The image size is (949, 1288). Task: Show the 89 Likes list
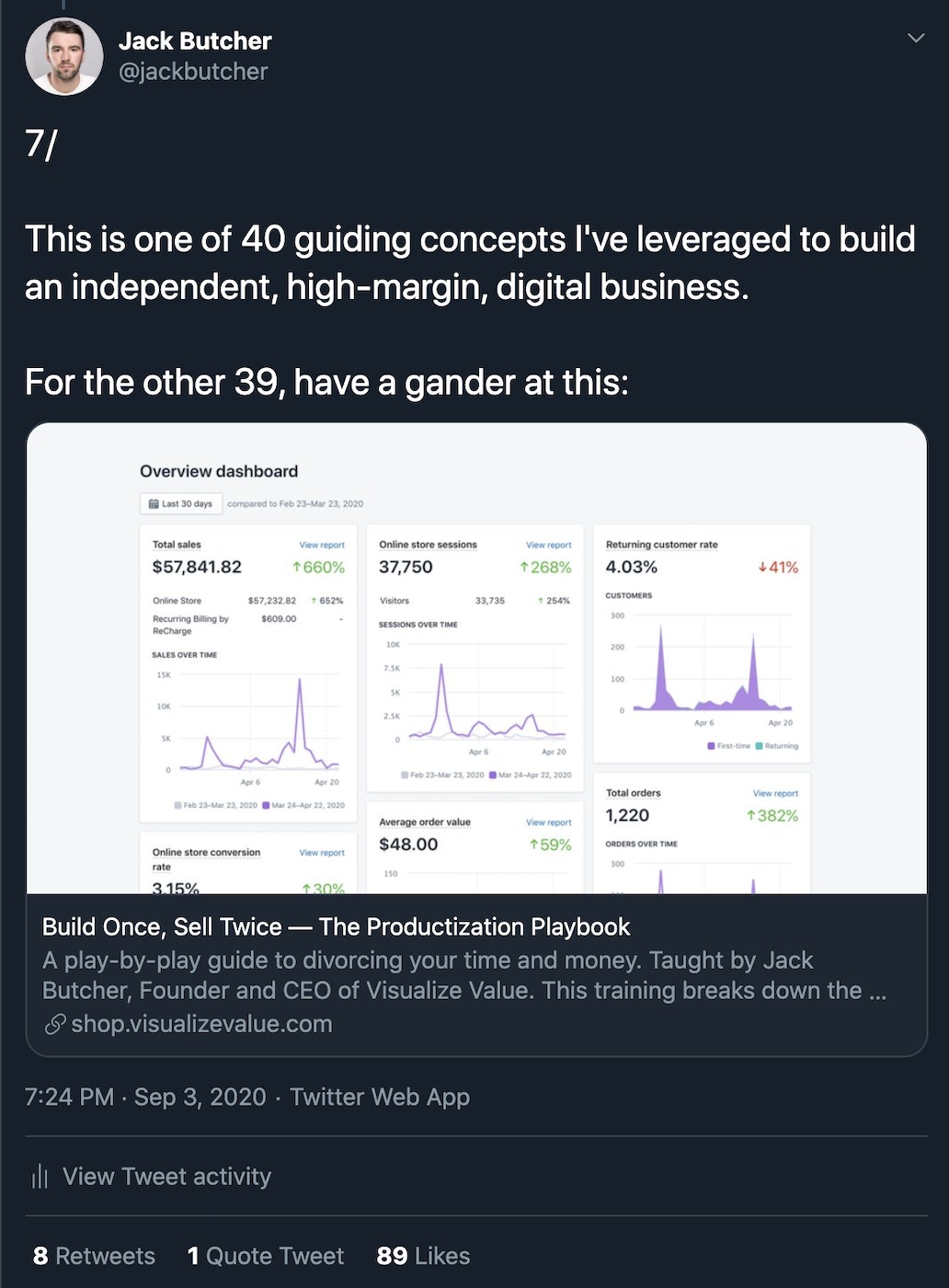[423, 1256]
